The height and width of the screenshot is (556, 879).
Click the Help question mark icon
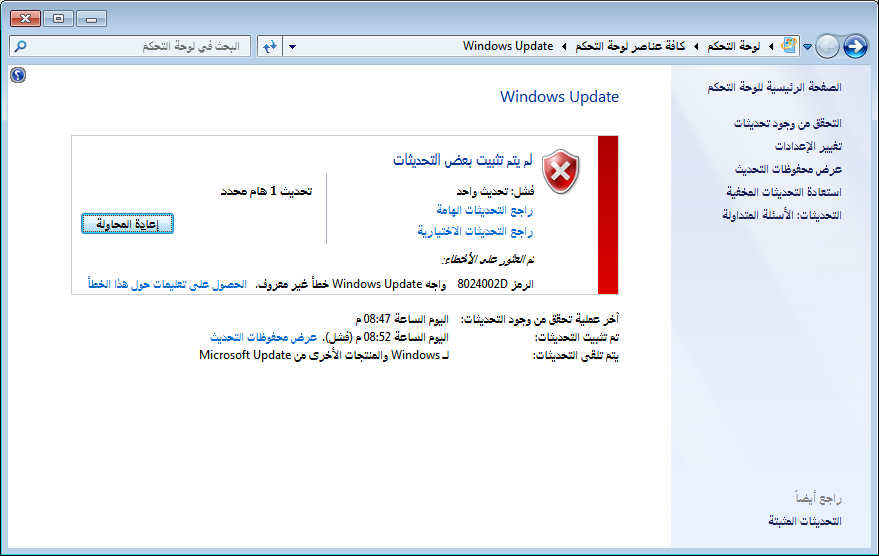click(x=18, y=75)
